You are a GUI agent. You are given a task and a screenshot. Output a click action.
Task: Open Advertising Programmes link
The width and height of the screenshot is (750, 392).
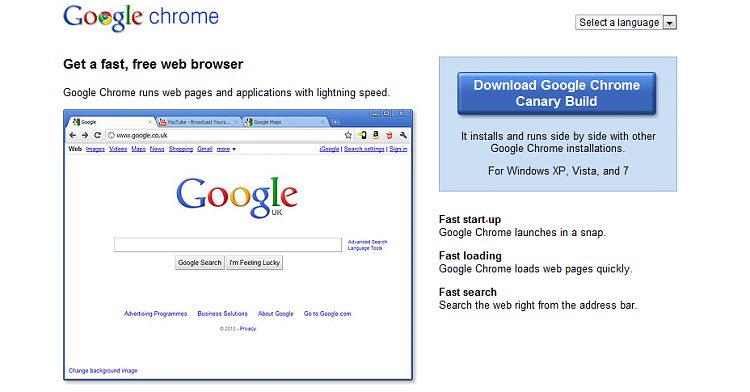tap(155, 314)
